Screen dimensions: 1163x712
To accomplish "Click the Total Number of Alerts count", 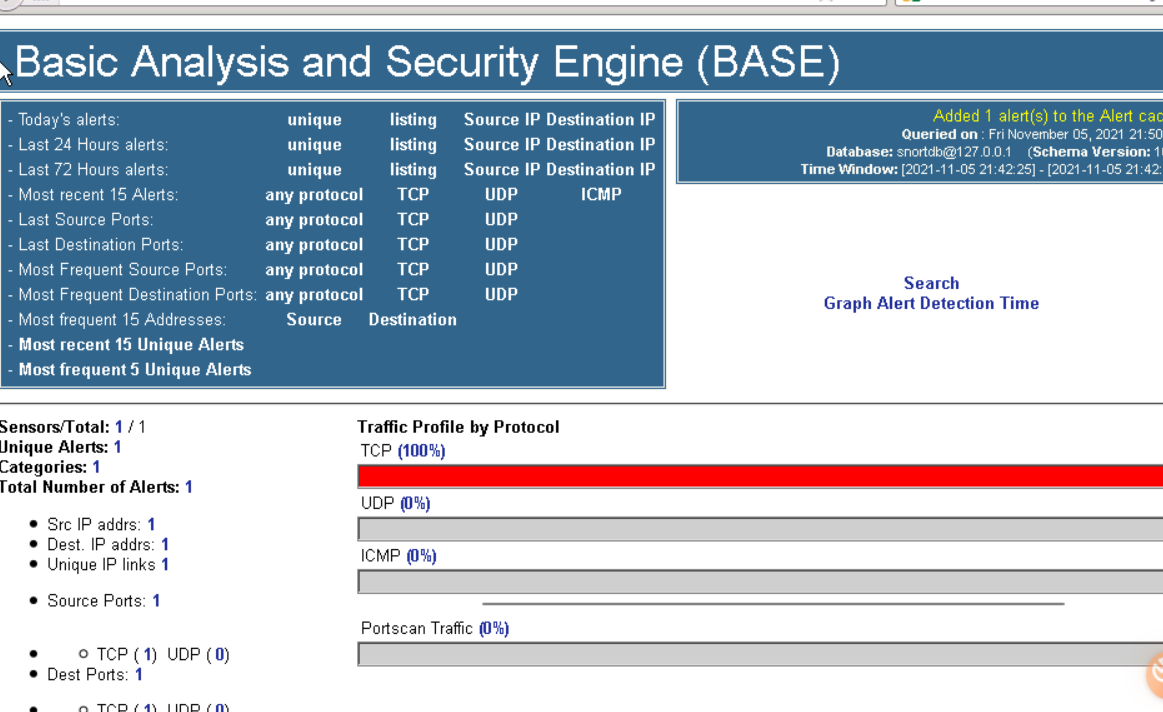I will (188, 487).
